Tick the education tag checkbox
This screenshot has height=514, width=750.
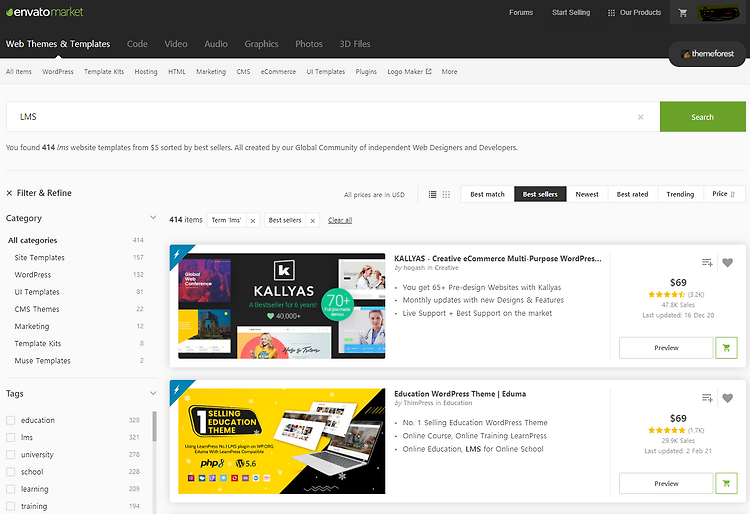click(x=11, y=420)
